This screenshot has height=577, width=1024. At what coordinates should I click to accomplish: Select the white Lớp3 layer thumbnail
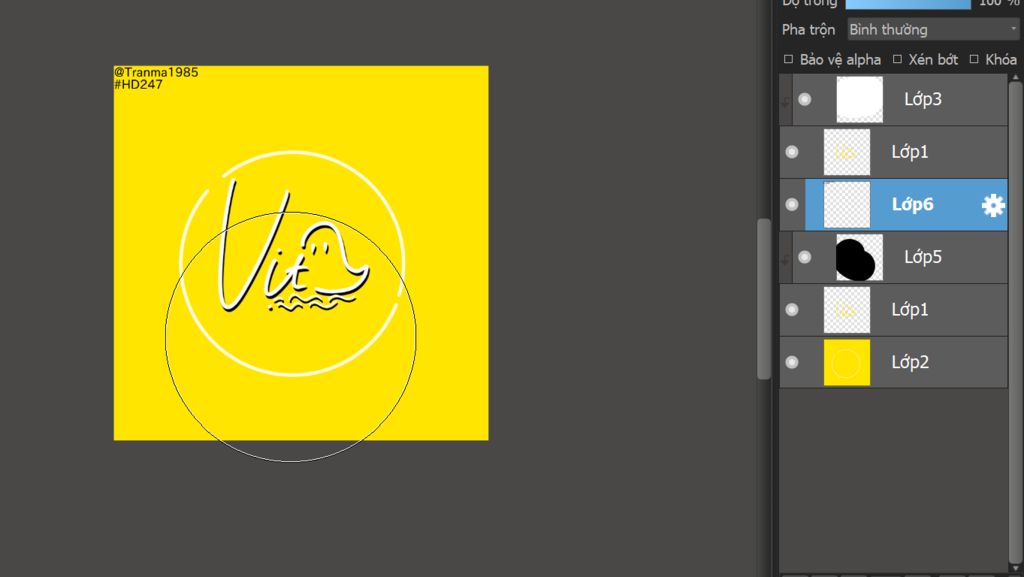[x=859, y=99]
